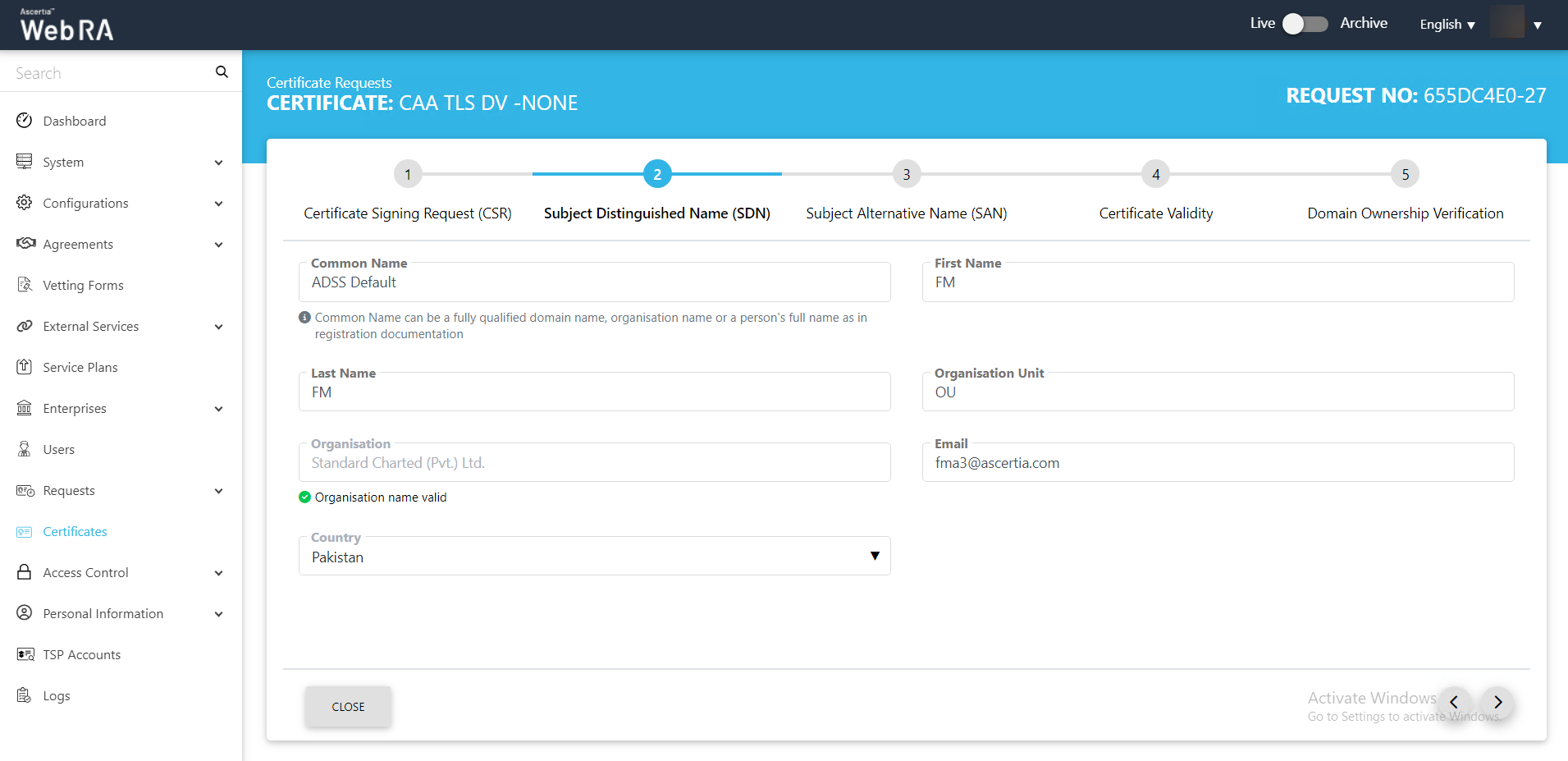Click the TSP Accounts icon
The height and width of the screenshot is (761, 1568).
point(25,654)
